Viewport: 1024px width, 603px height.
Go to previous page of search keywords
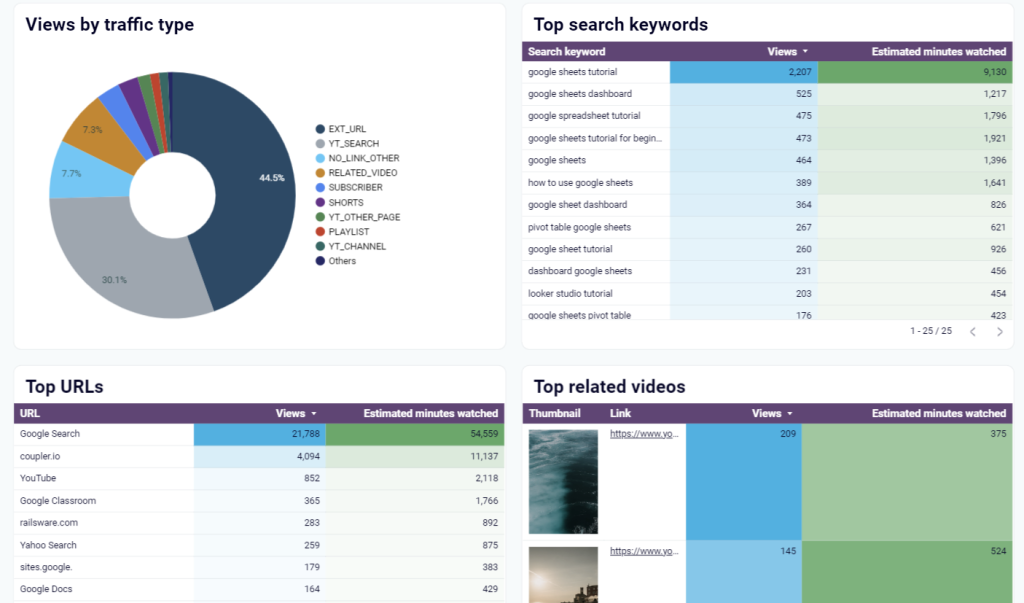(973, 331)
